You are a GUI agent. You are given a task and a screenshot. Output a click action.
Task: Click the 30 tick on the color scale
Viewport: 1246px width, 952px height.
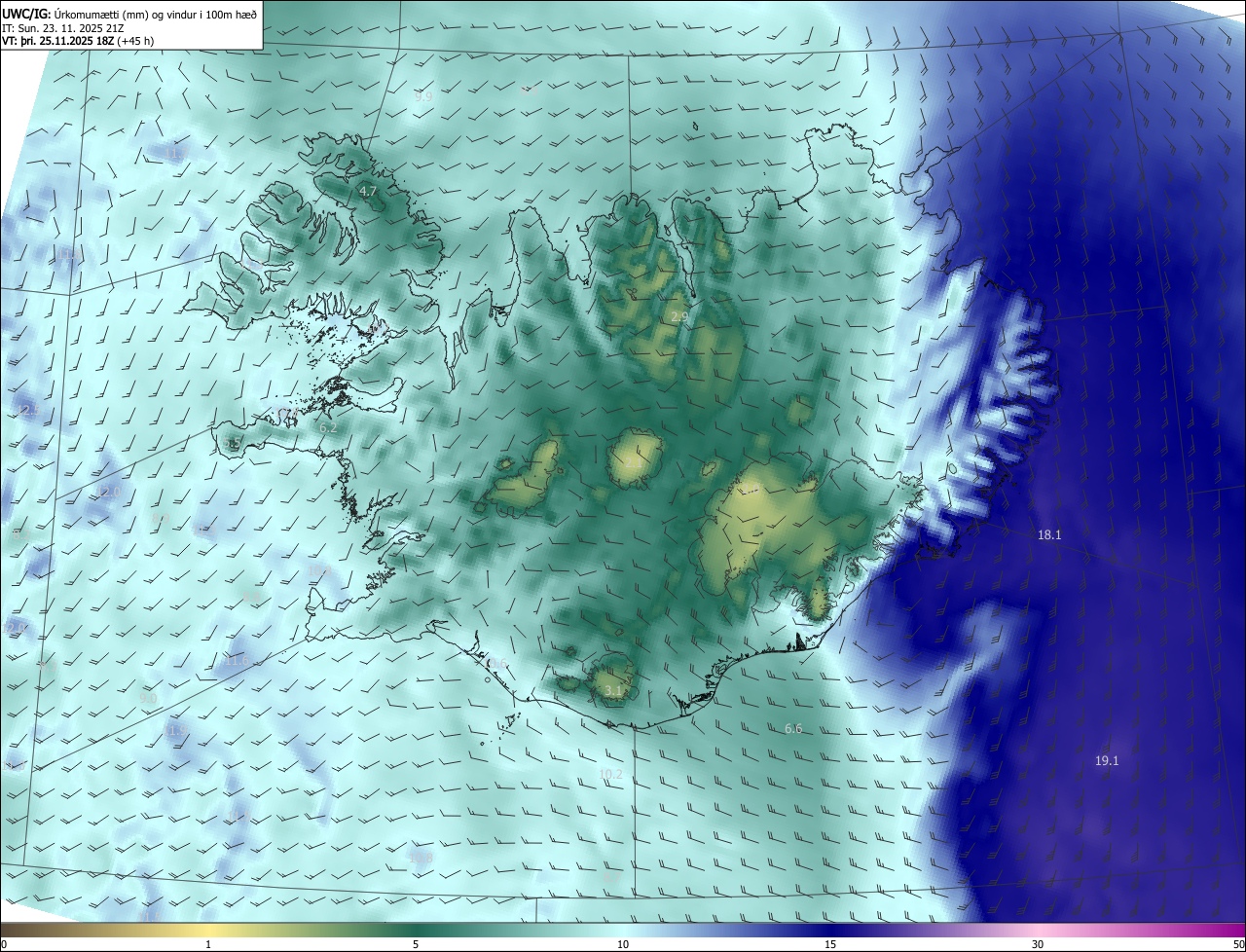(1038, 944)
